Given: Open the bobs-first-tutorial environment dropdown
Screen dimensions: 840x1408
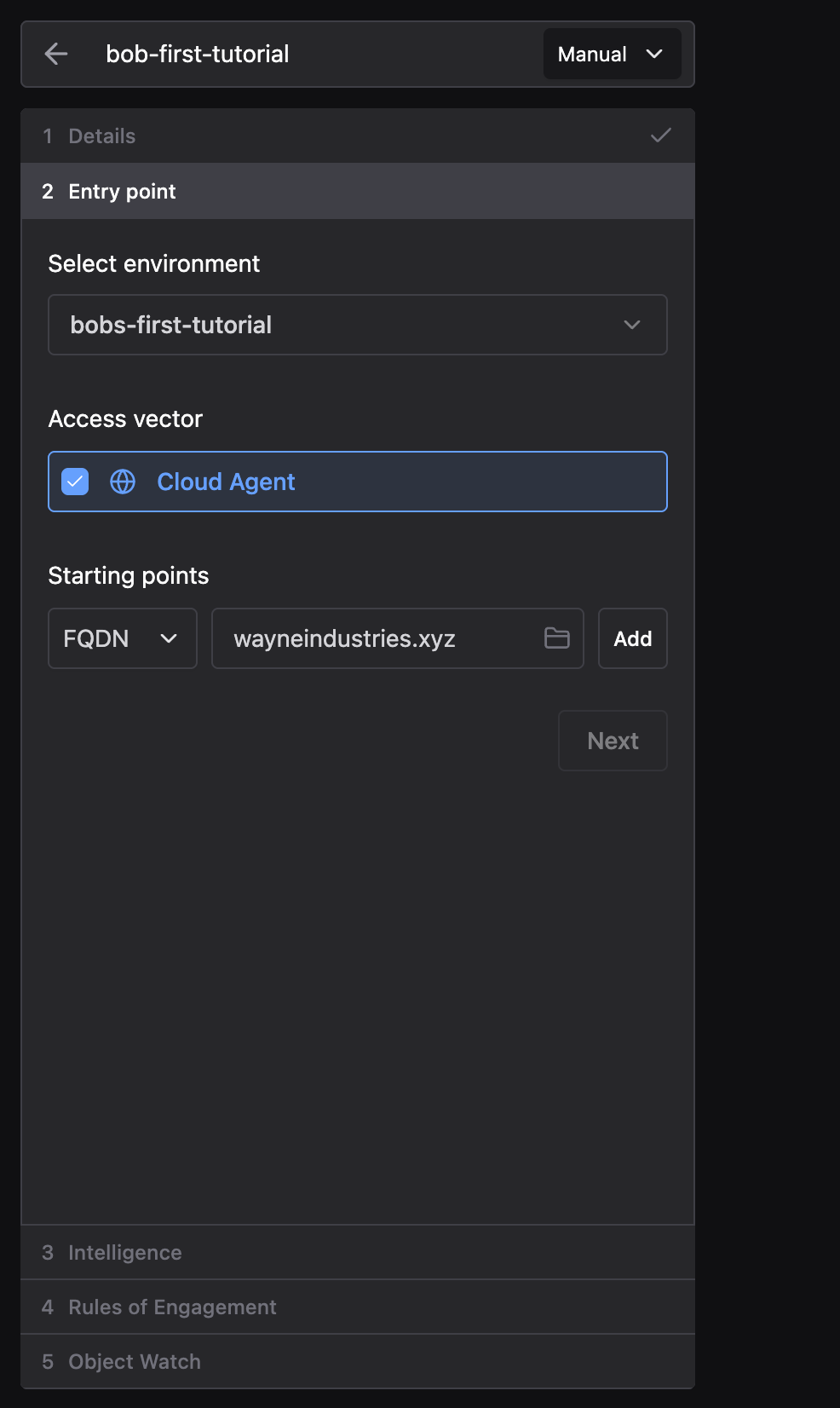Looking at the screenshot, I should [358, 325].
